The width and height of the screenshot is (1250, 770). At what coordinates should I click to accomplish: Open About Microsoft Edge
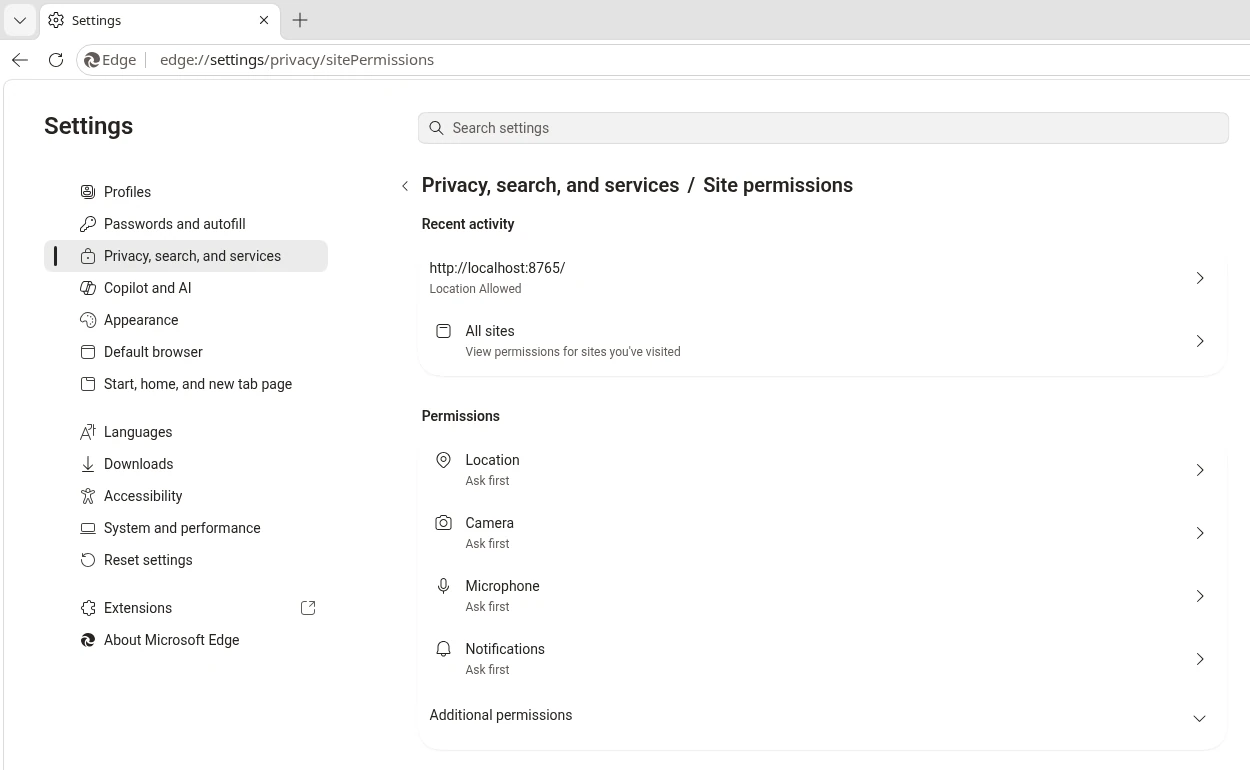pyautogui.click(x=186, y=640)
